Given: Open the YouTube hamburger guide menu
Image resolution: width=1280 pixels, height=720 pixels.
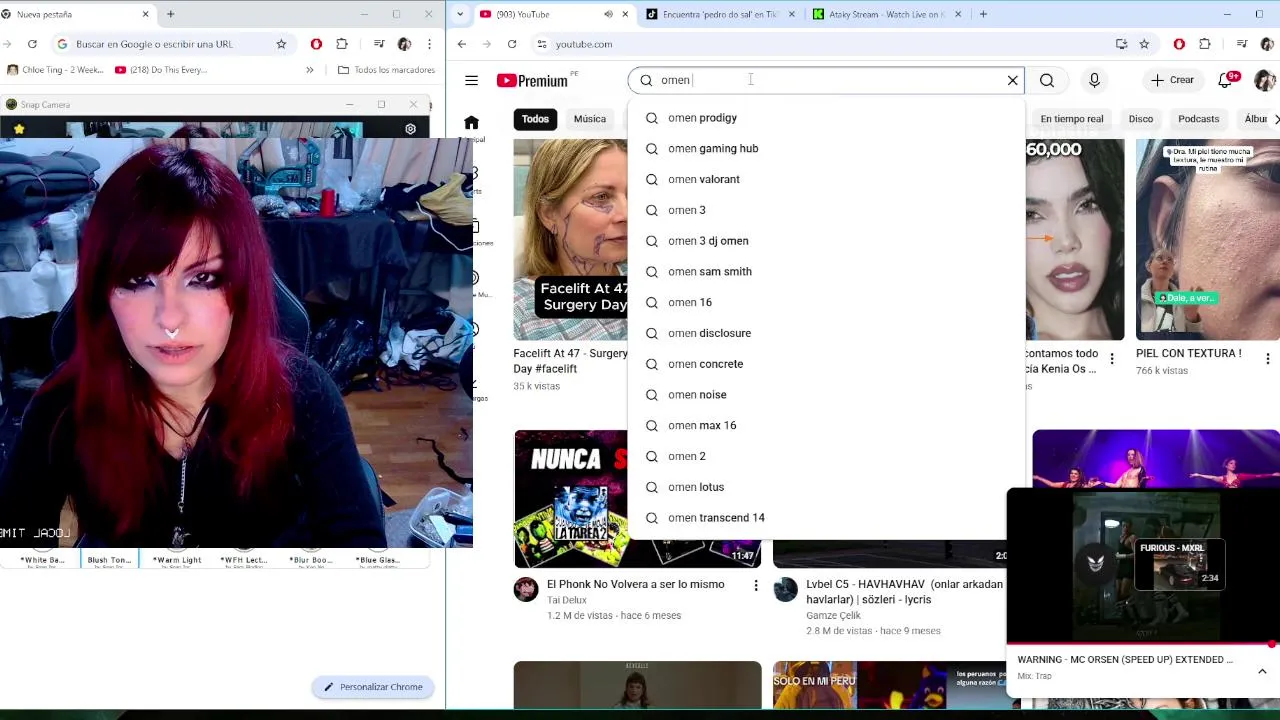Looking at the screenshot, I should pos(471,81).
